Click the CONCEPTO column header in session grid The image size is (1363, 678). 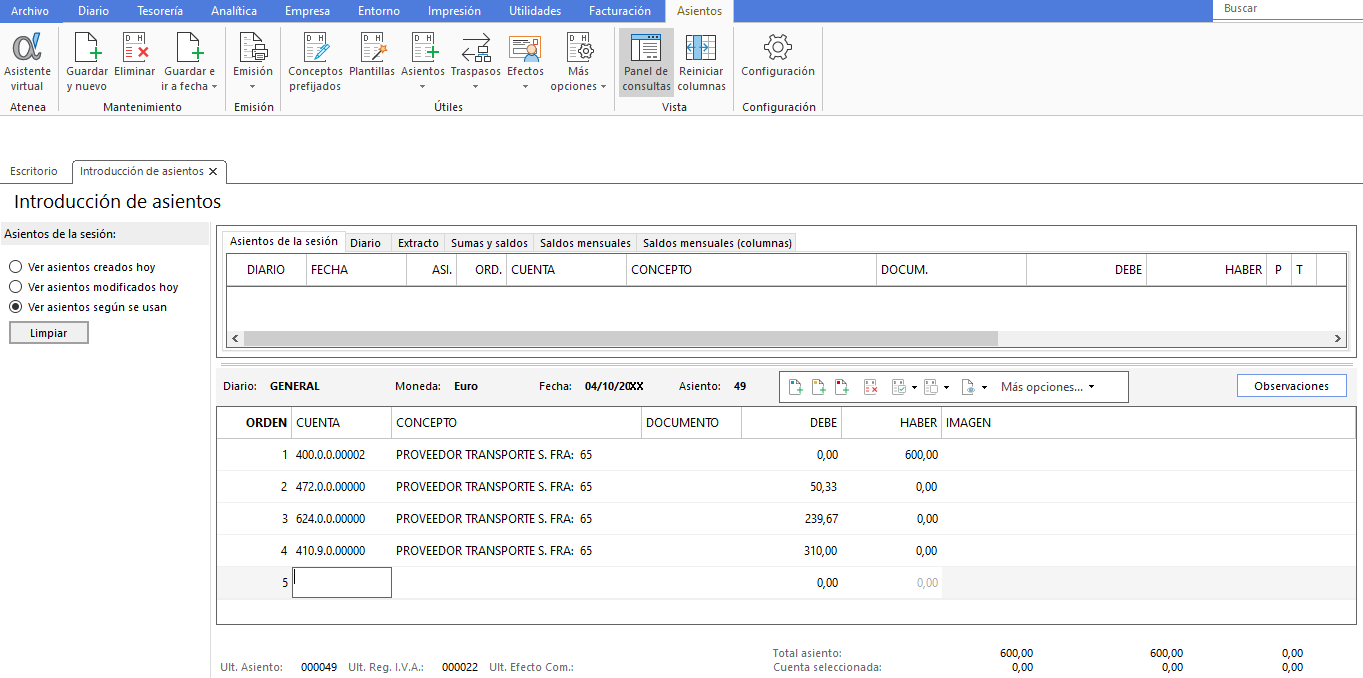pos(751,270)
